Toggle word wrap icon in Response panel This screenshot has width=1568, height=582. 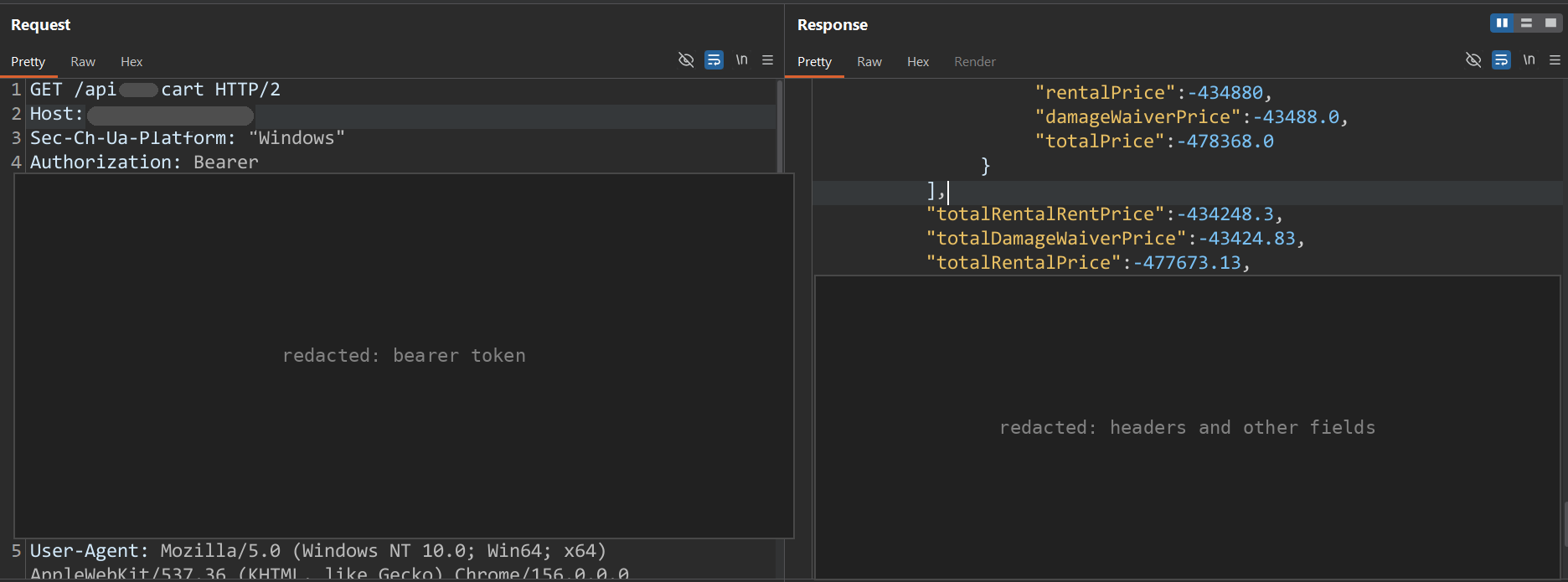1501,60
